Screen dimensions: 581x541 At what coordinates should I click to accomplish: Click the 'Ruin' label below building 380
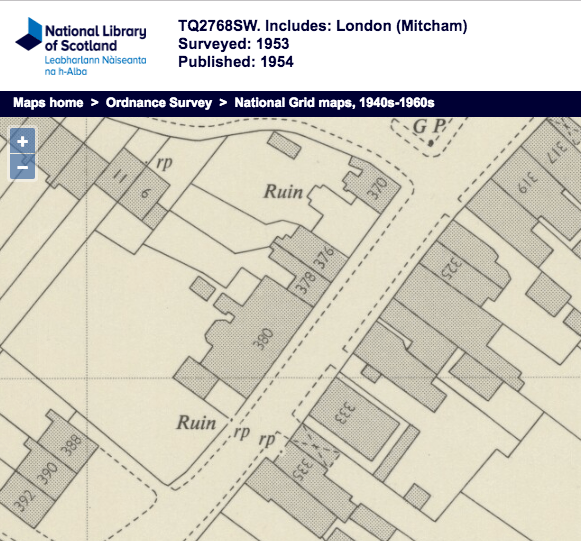[196, 423]
